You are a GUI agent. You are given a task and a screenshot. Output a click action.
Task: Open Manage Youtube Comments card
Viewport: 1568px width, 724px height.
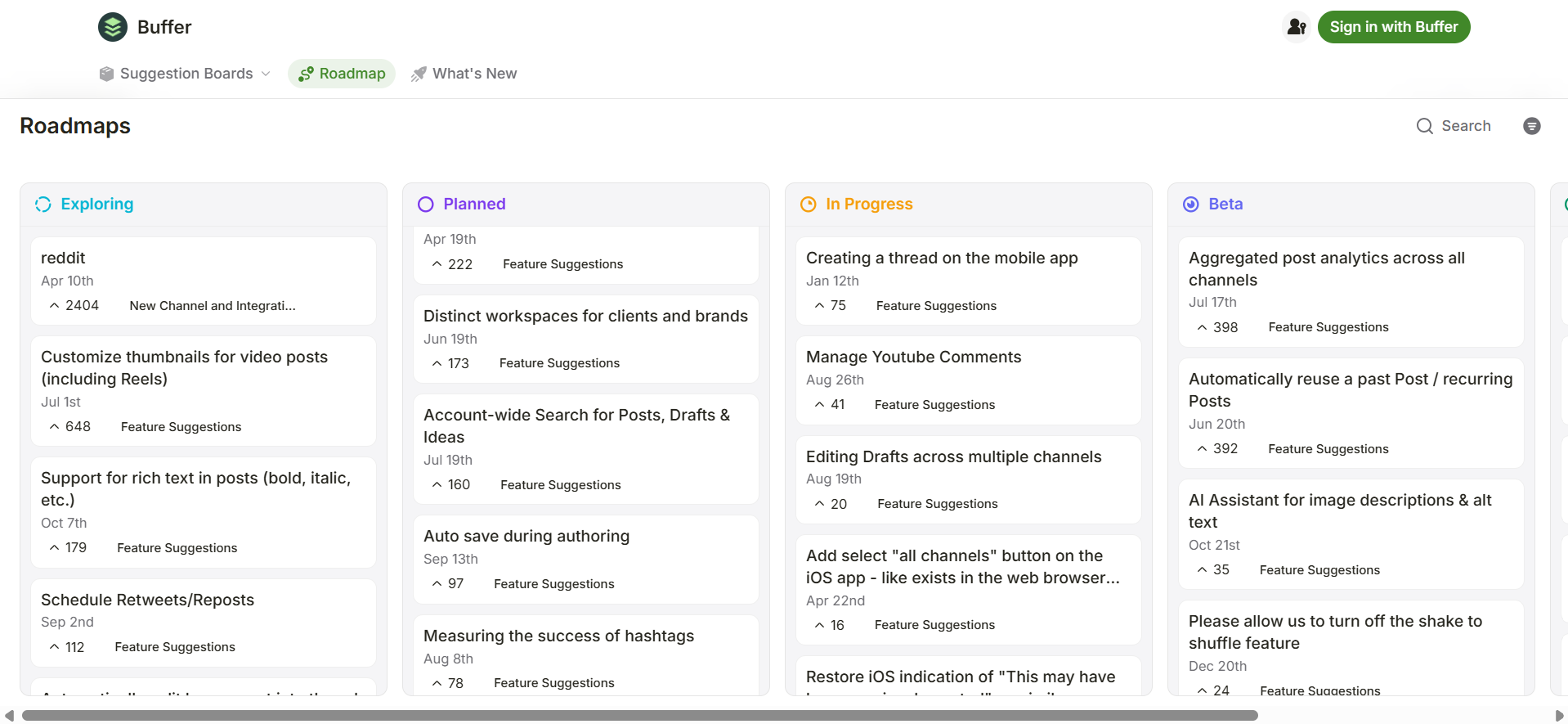(x=969, y=380)
